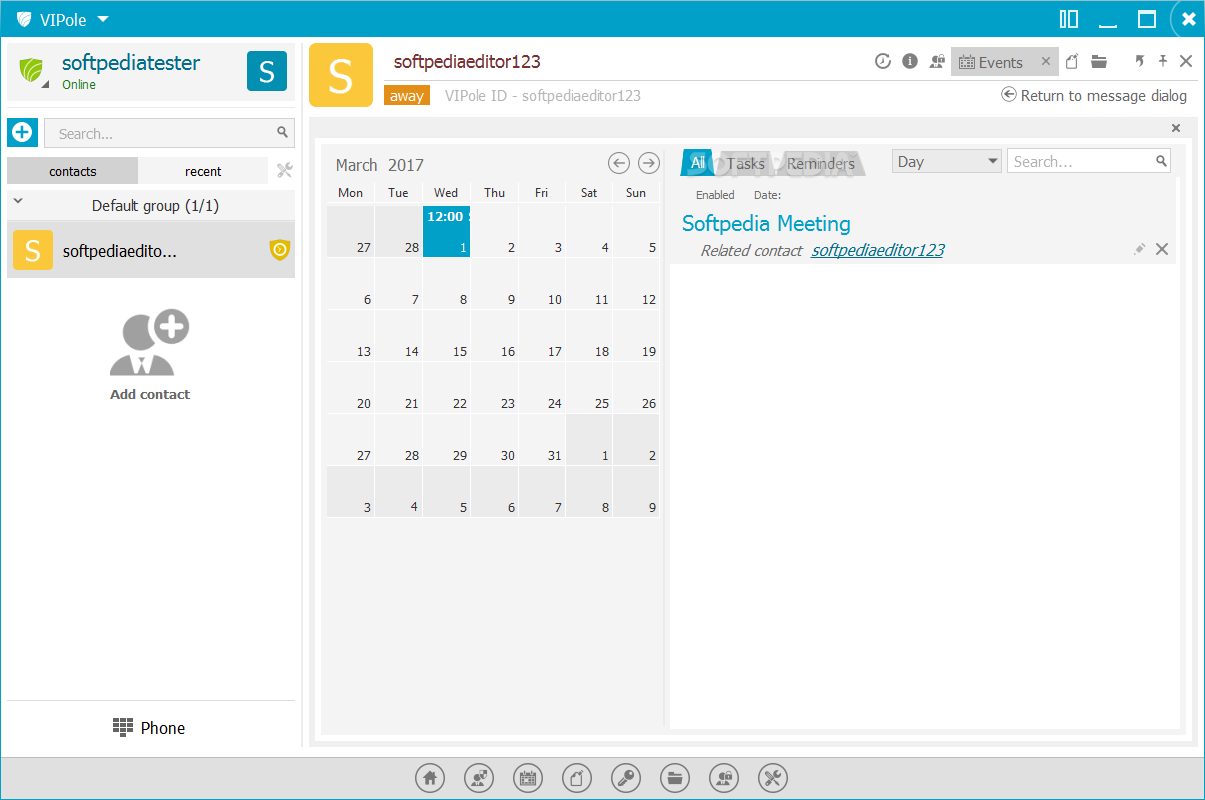The height and width of the screenshot is (800, 1205).
Task: Click the pin icon in chat header
Action: pos(1163,61)
